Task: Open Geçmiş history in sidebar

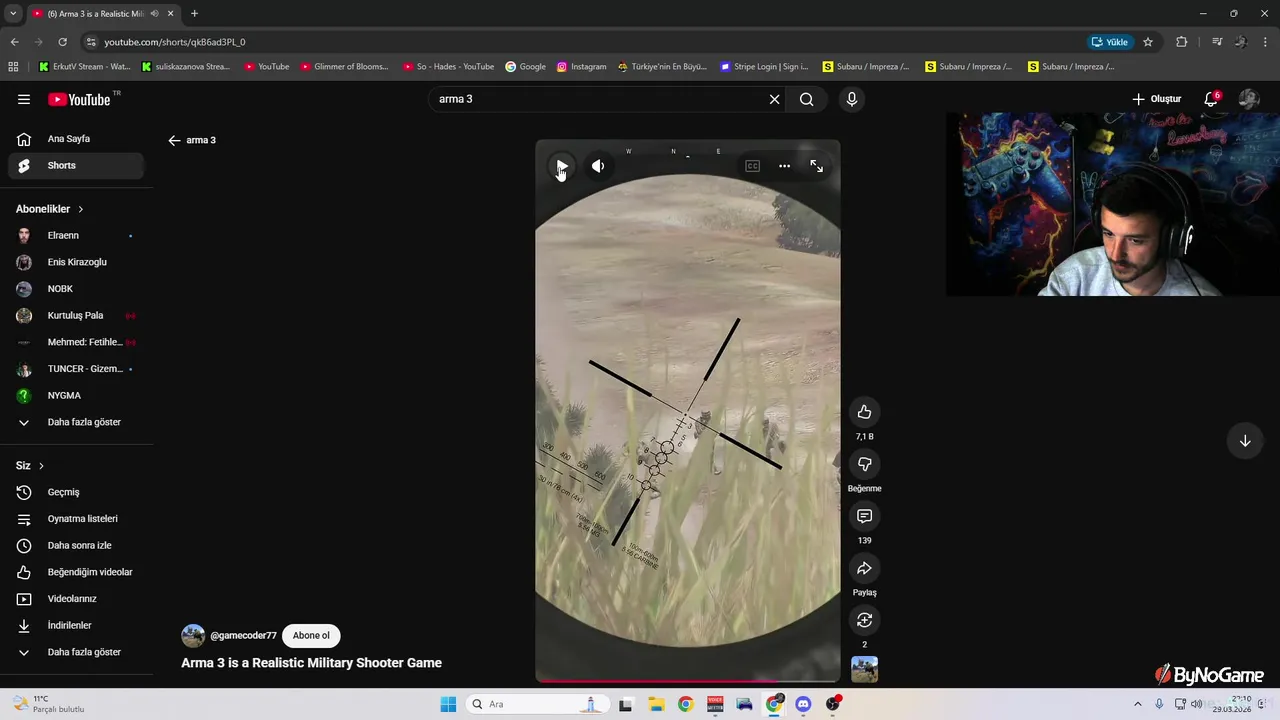Action: (x=76, y=492)
